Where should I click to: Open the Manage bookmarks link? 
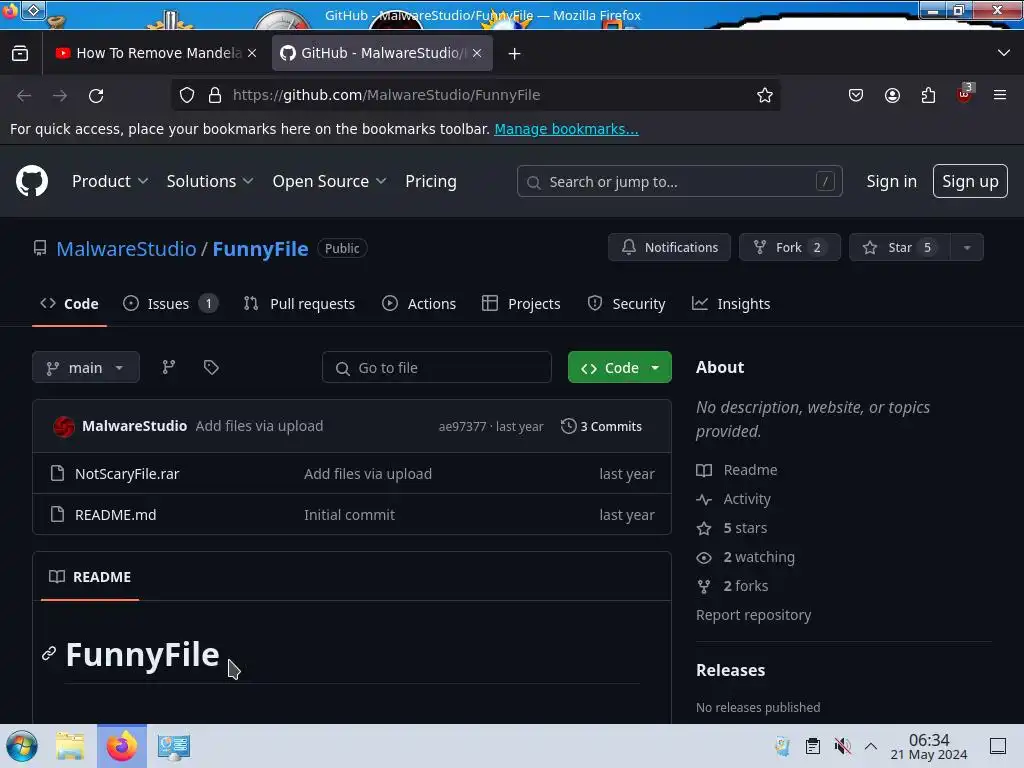pos(566,129)
